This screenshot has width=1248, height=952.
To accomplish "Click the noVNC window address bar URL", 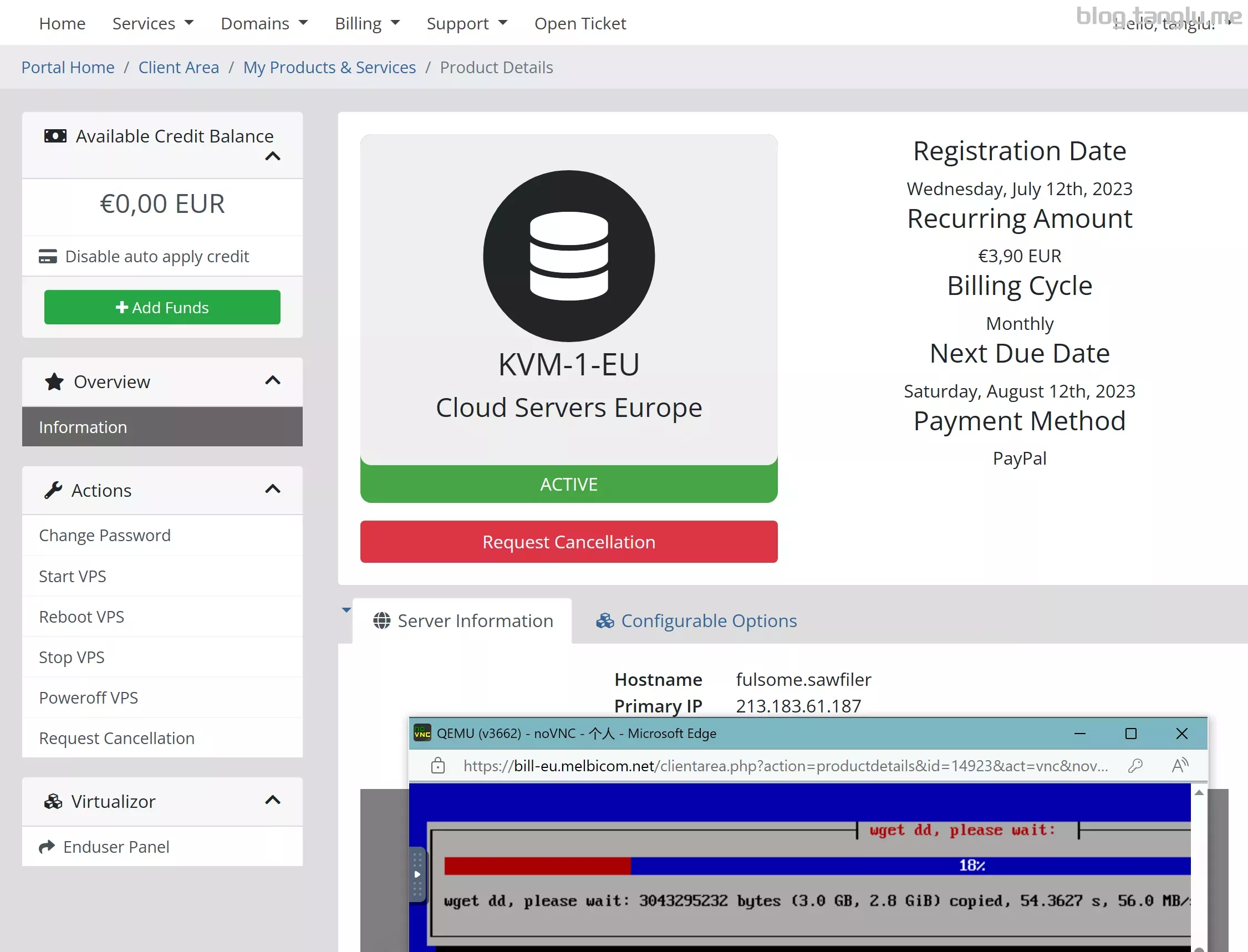I will 786,766.
